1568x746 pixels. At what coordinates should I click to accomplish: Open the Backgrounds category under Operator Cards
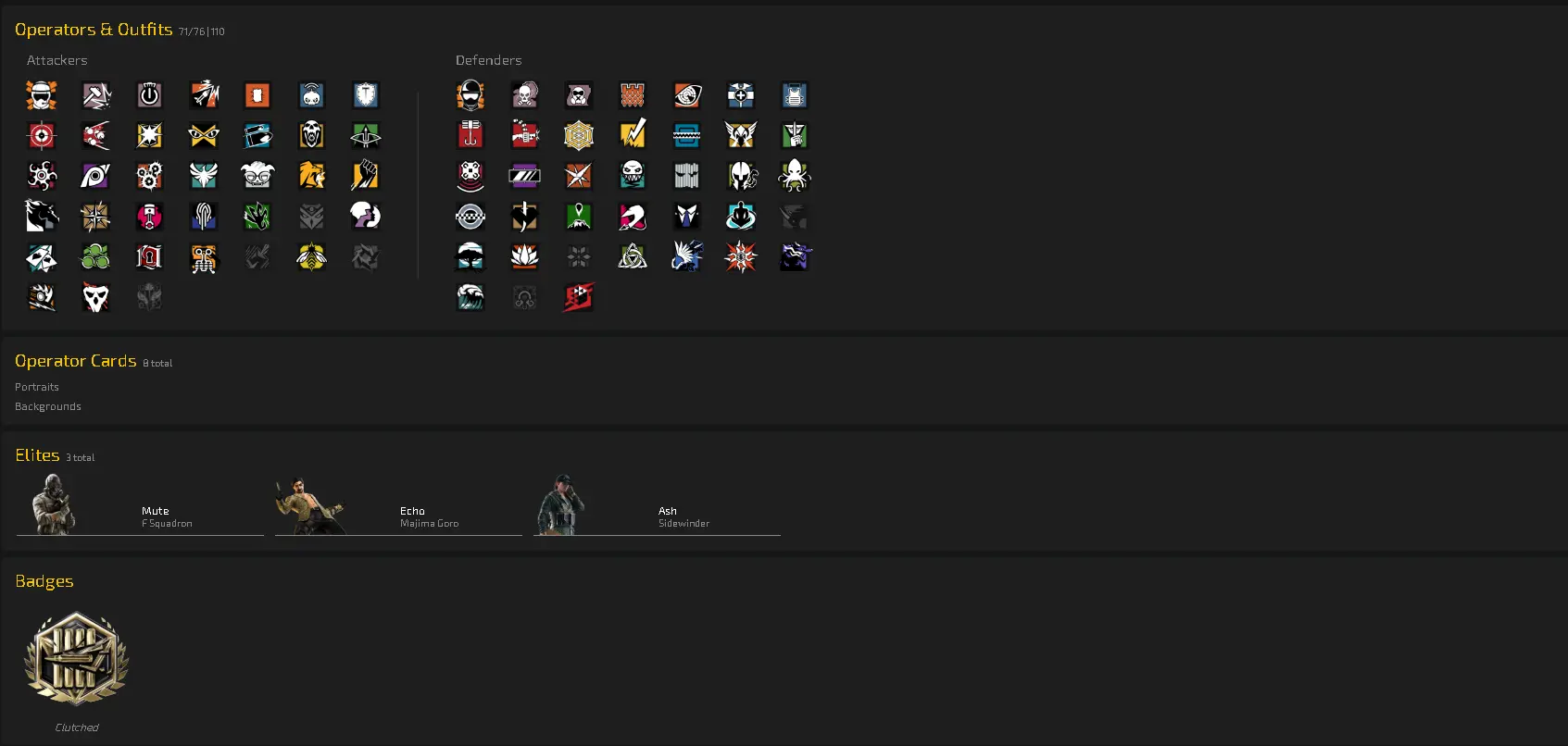(48, 406)
